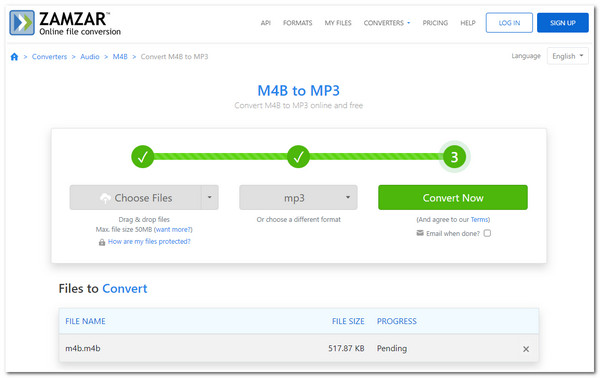Open the Pricing page
This screenshot has width=600, height=378.
point(435,23)
